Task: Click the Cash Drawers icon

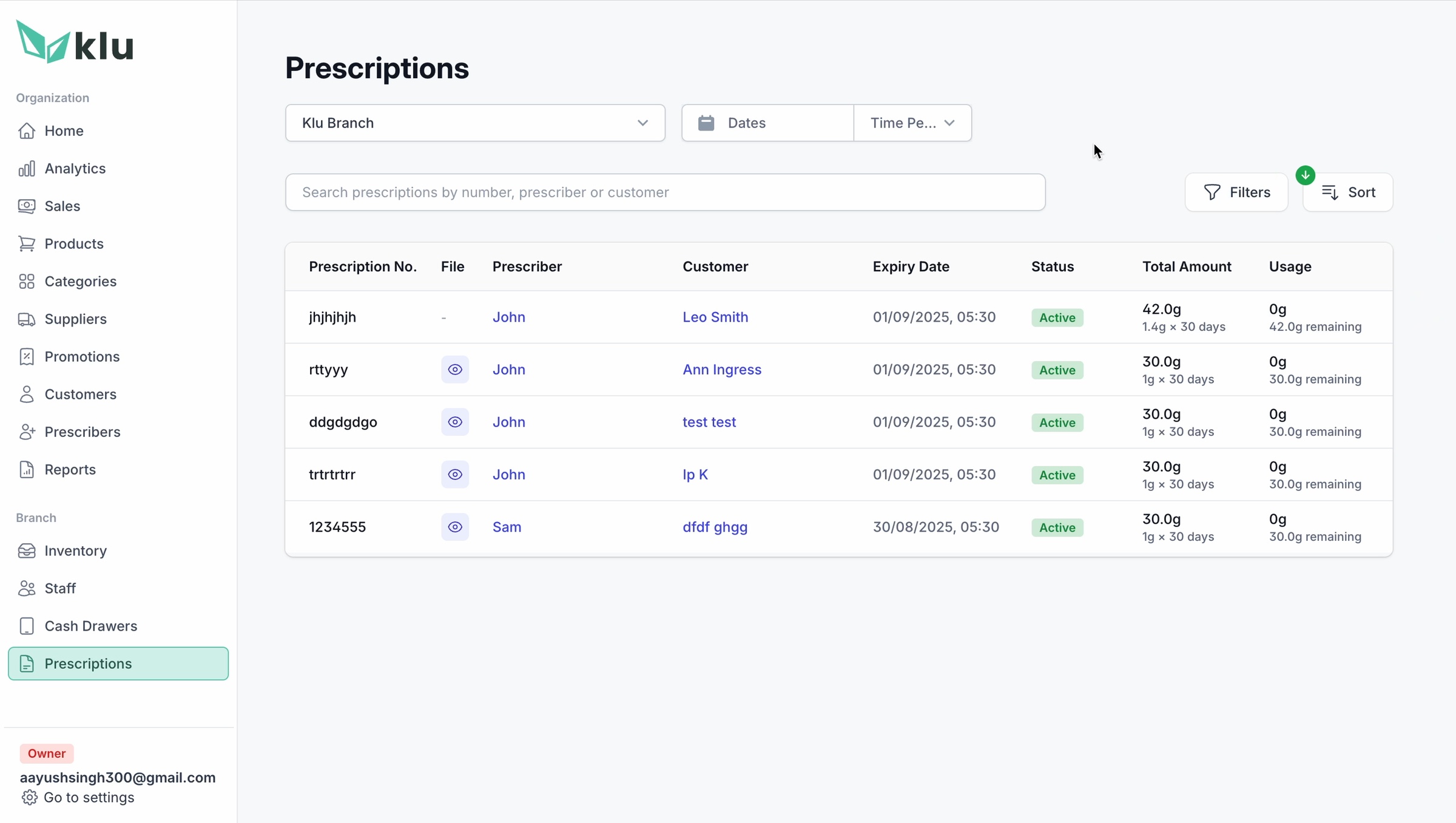Action: [x=27, y=626]
